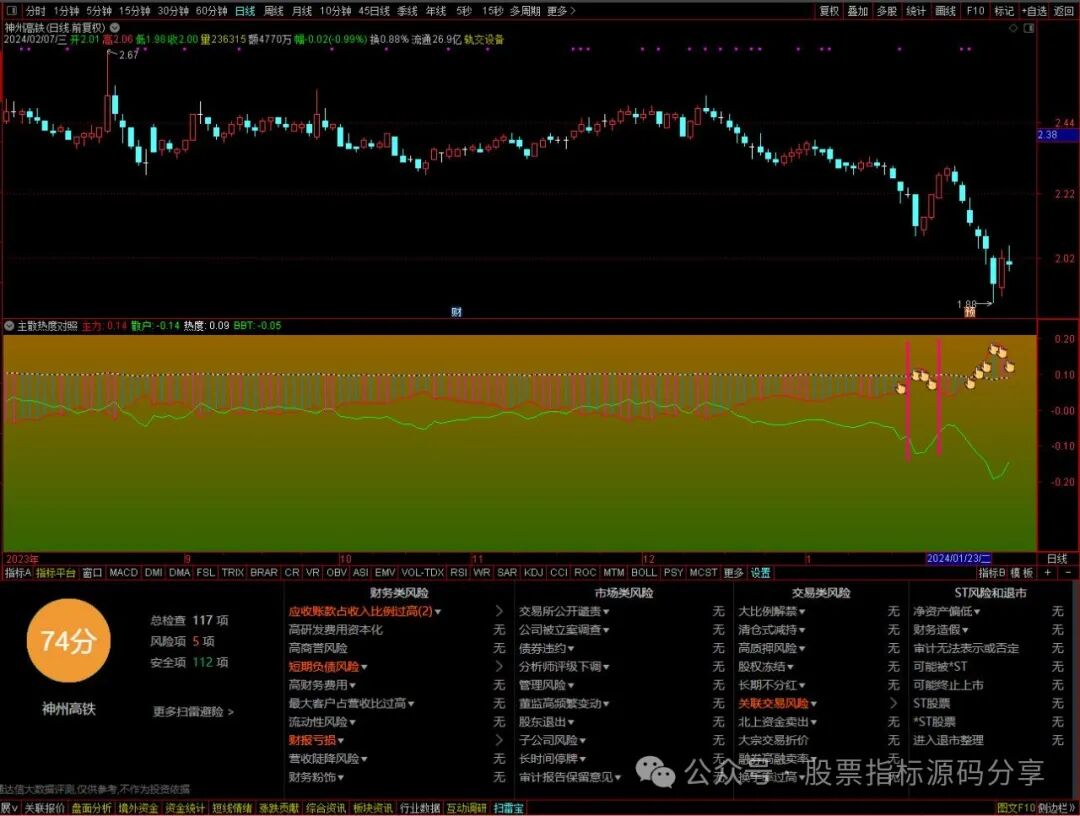
Task: Open the arrow for 短期负债风险 row
Action: click(x=499, y=666)
